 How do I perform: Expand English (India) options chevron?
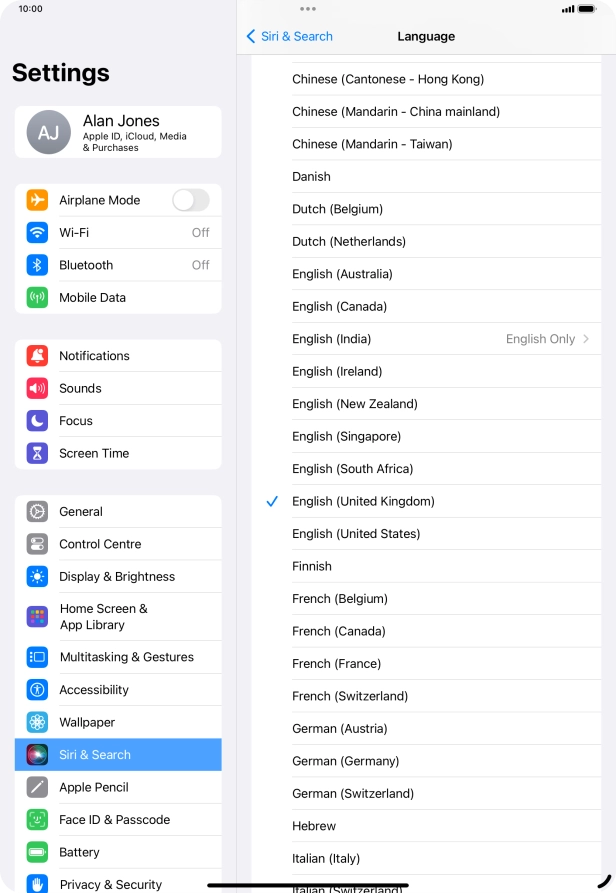pyautogui.click(x=586, y=339)
